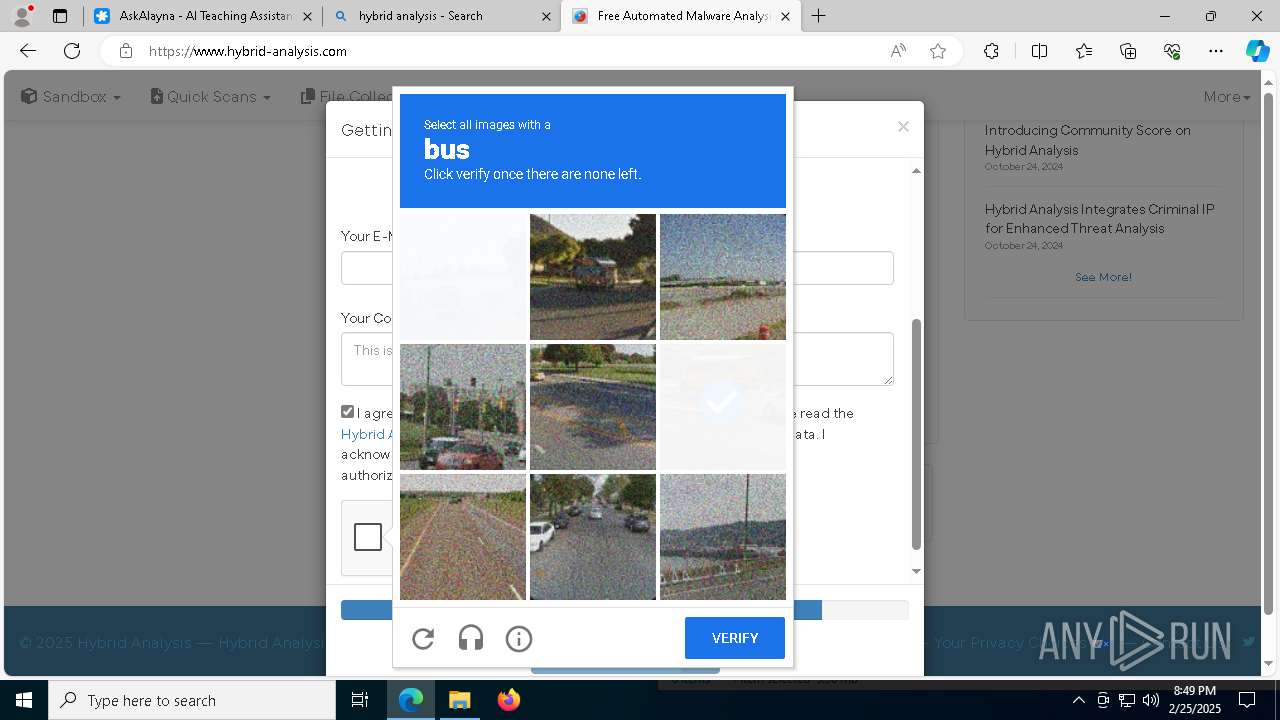The width and height of the screenshot is (1280, 720).
Task: Click the taskbar search box
Action: tap(192, 700)
